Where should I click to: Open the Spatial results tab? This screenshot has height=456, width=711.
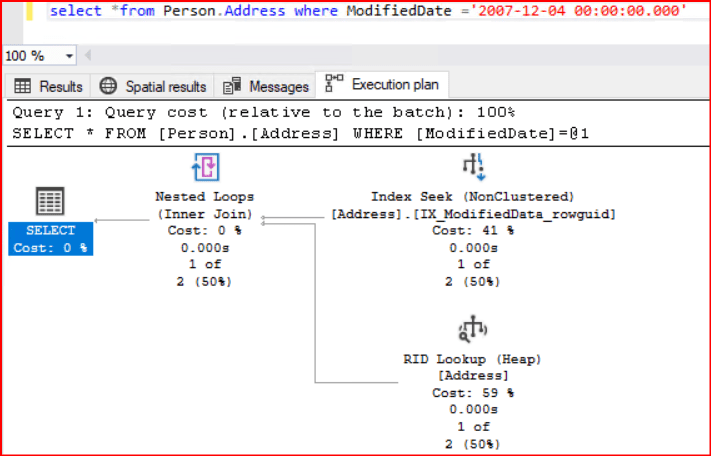[x=154, y=86]
